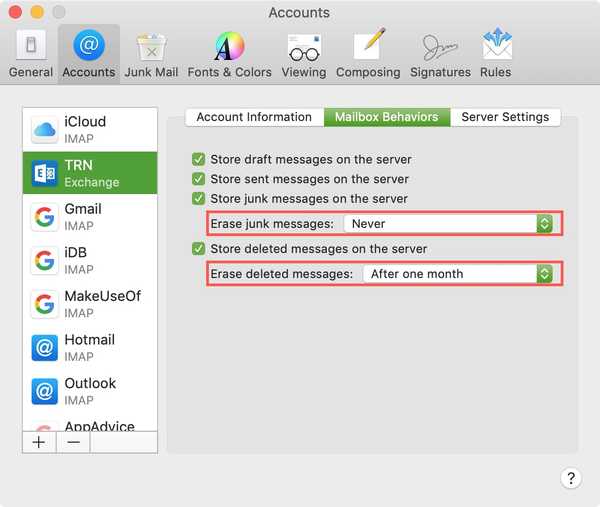Screen dimensions: 600x507
Task: Open Viewing preferences glasses icon
Action: (x=304, y=48)
